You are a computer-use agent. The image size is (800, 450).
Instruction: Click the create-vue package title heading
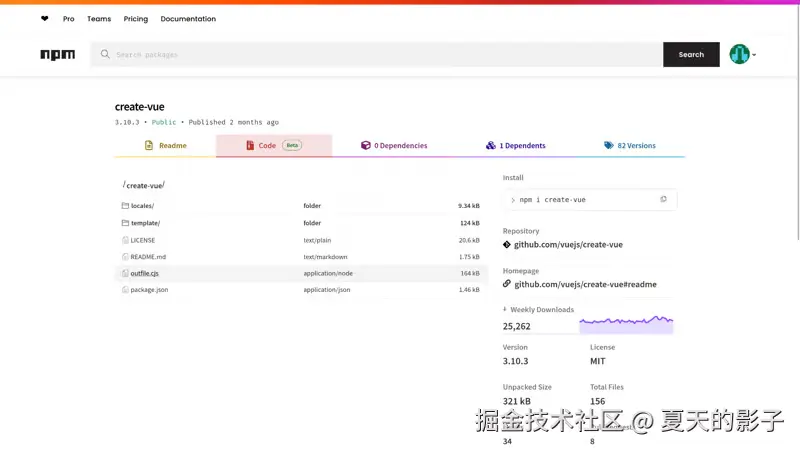click(x=139, y=107)
